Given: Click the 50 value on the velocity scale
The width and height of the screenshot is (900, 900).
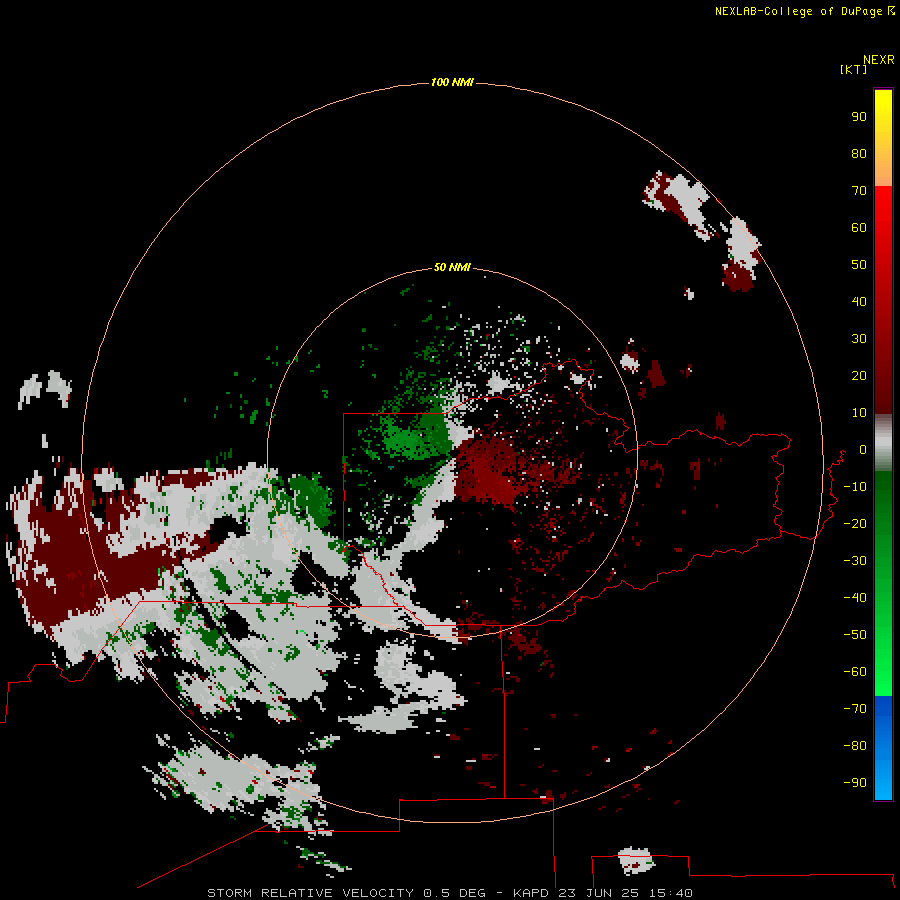Looking at the screenshot, I should [x=859, y=265].
